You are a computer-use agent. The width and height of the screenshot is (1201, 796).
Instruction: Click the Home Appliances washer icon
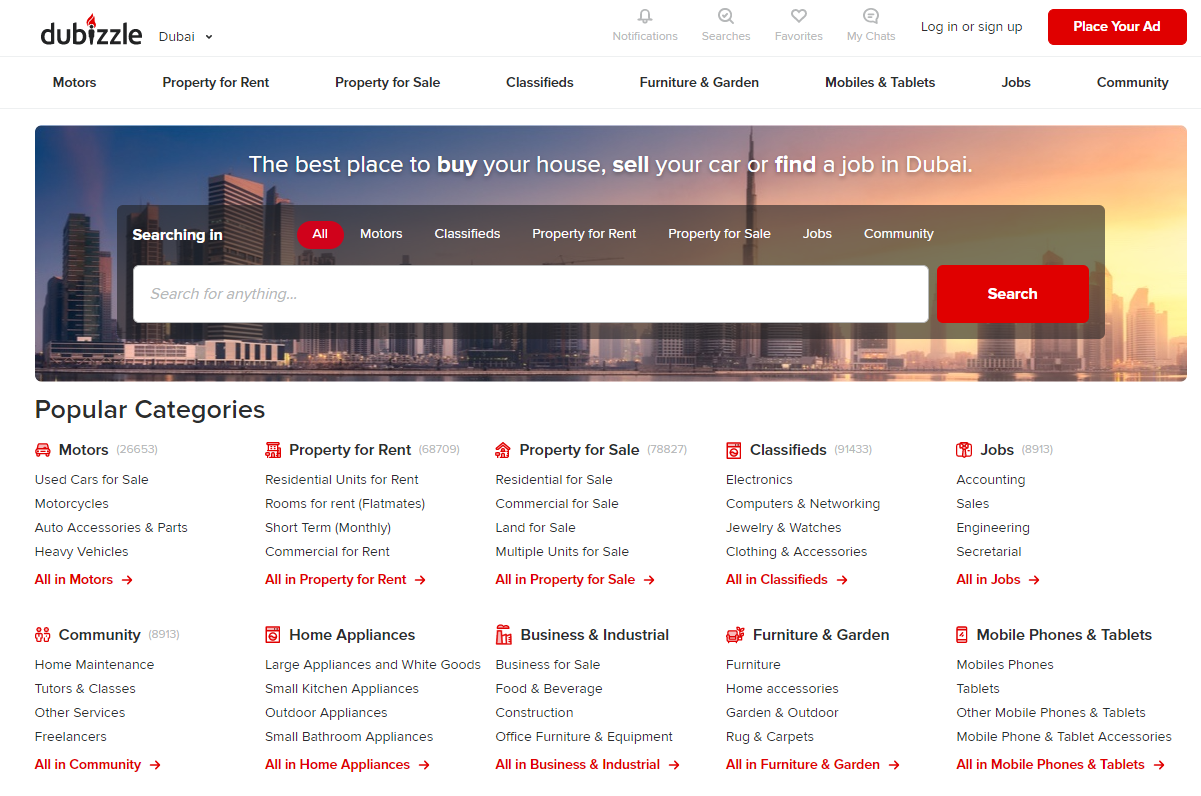pos(273,635)
